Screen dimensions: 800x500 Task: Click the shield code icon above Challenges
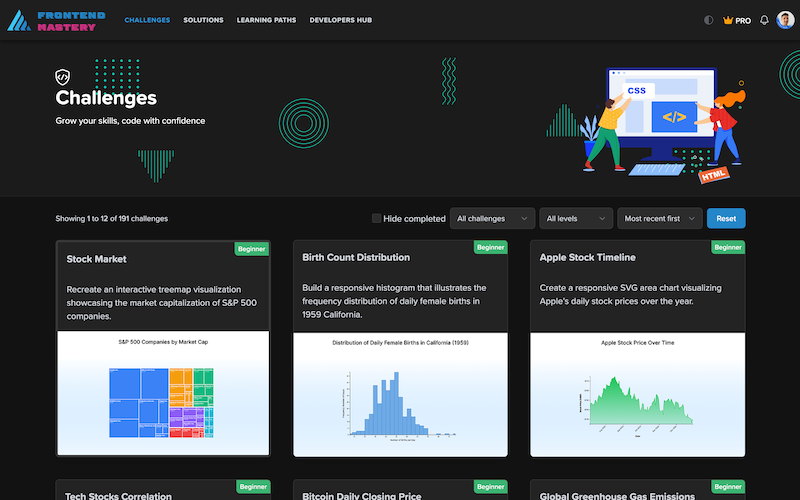(x=63, y=76)
